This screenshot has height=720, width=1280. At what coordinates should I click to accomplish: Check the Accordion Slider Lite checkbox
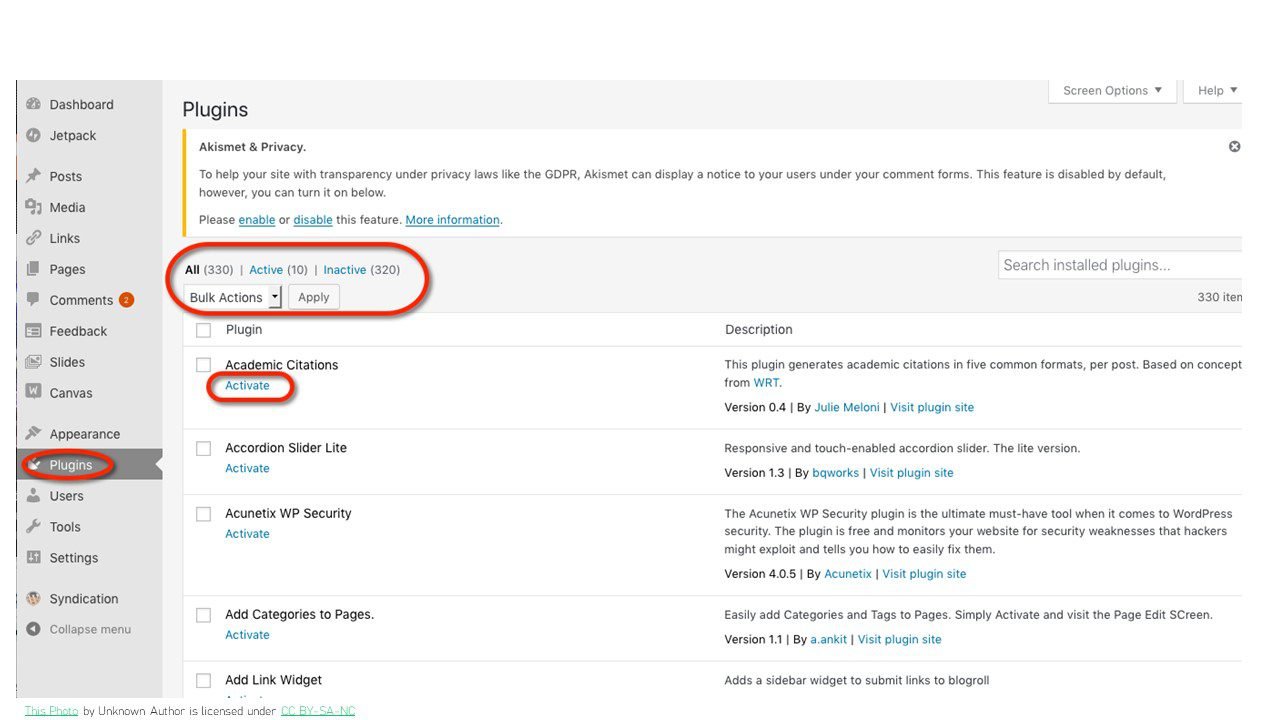(x=204, y=448)
